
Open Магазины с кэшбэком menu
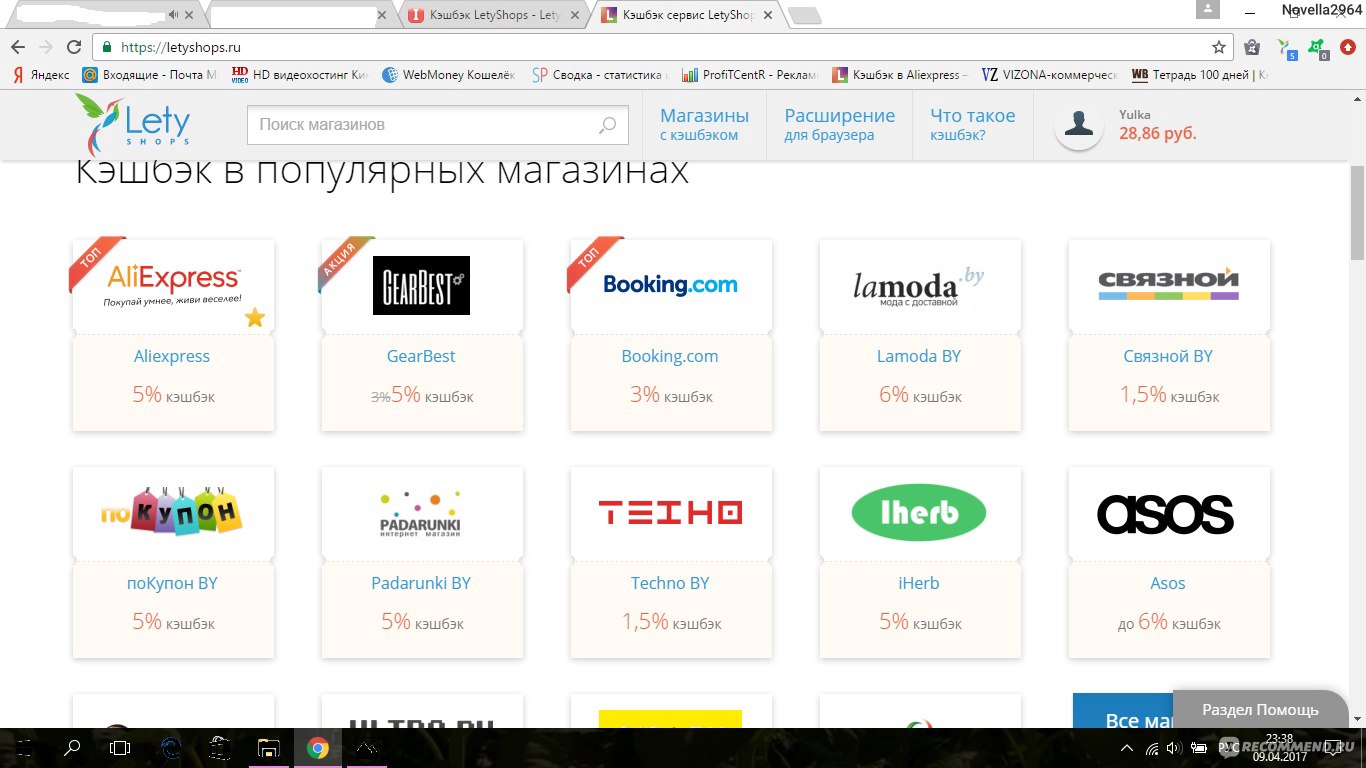coord(705,125)
